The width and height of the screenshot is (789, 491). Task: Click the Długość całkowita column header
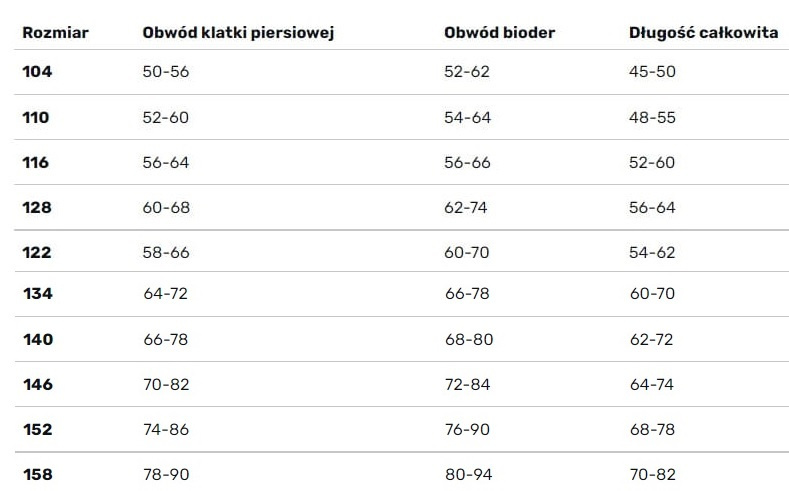pos(703,33)
